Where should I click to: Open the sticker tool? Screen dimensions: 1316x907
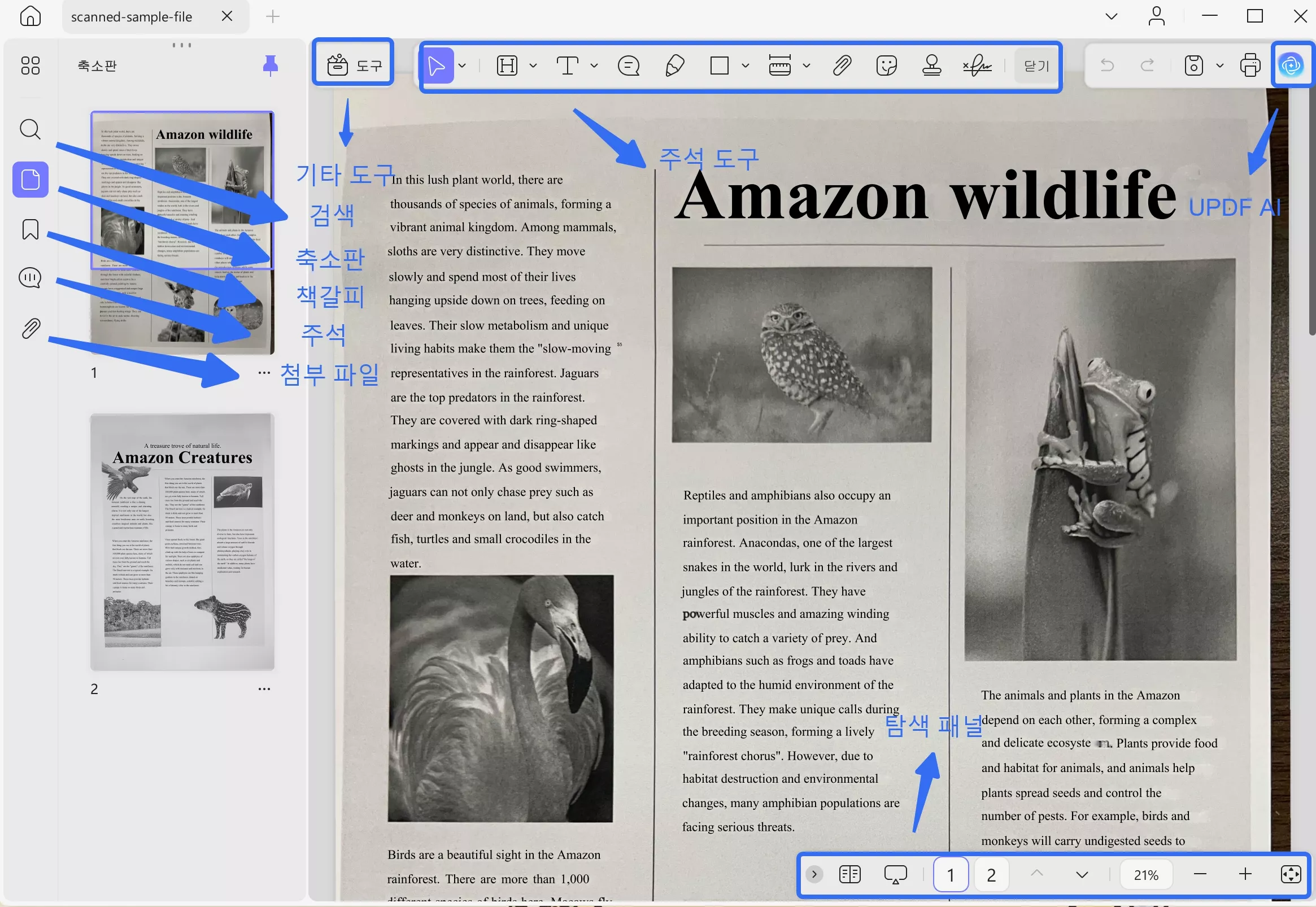click(x=886, y=66)
